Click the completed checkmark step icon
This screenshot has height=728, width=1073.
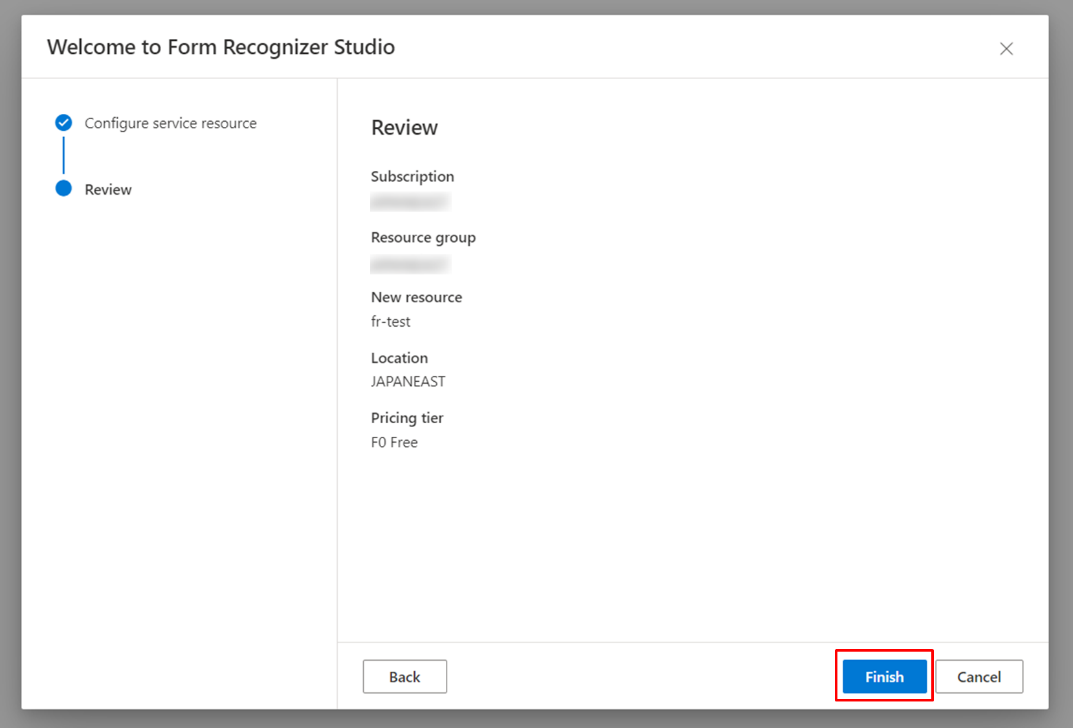(64, 122)
